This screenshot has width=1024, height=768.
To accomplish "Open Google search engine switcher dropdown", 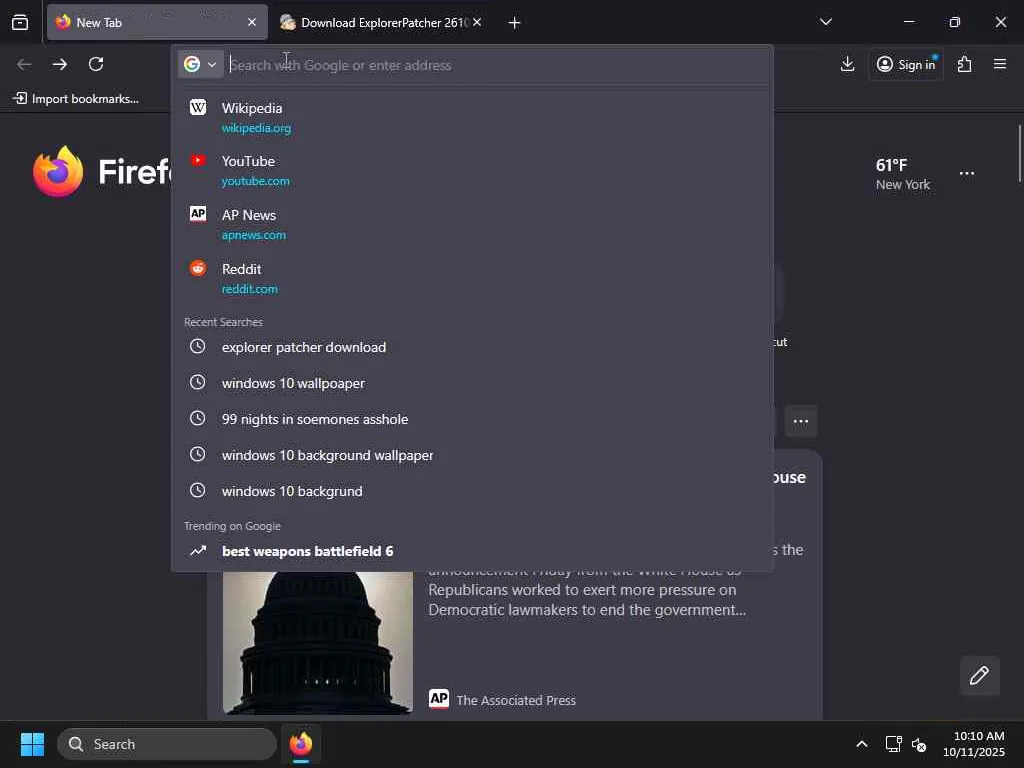I will (200, 65).
